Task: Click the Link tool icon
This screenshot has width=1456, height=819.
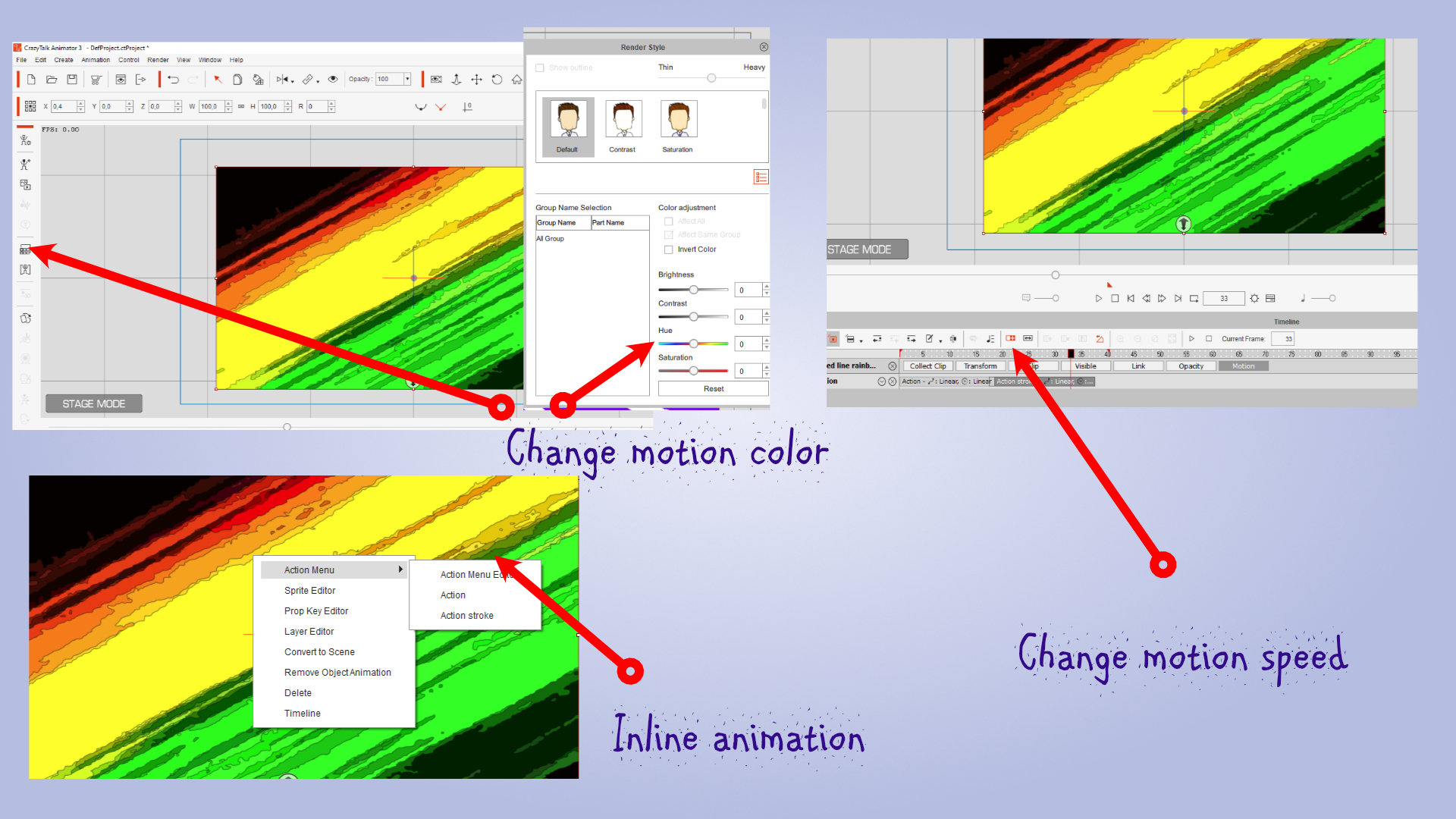Action: point(307,79)
